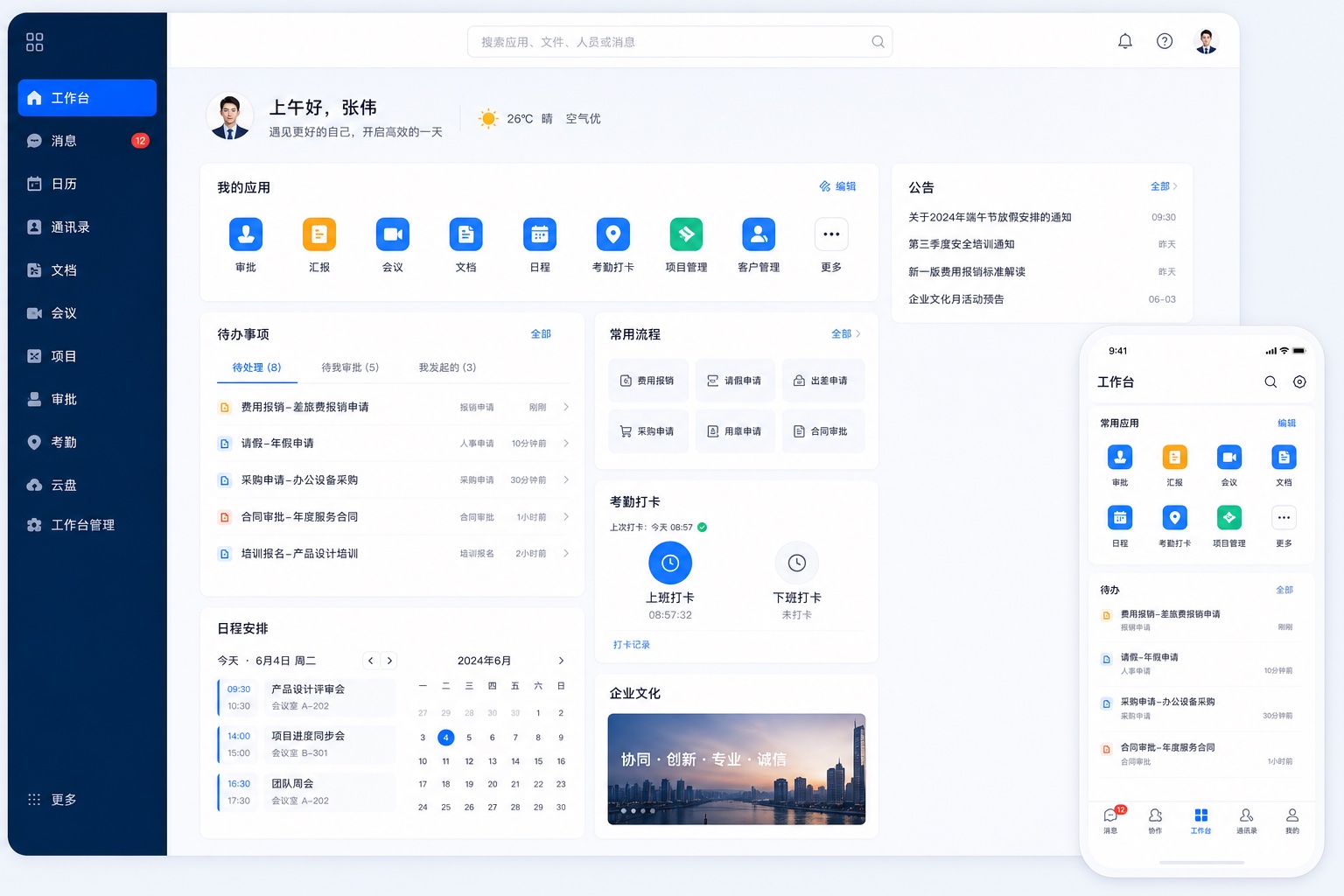Start 出差申请 flow button
This screenshot has width=1344, height=896.
coord(822,381)
